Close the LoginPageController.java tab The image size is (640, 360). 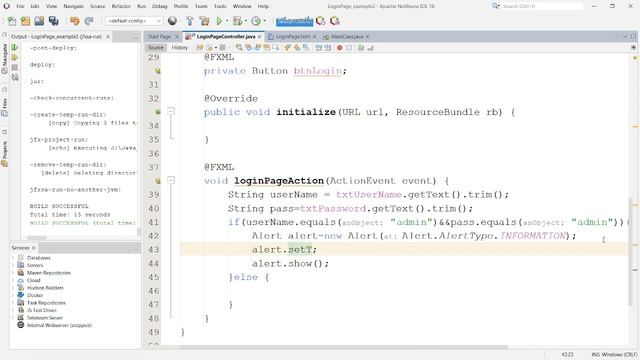(x=260, y=37)
